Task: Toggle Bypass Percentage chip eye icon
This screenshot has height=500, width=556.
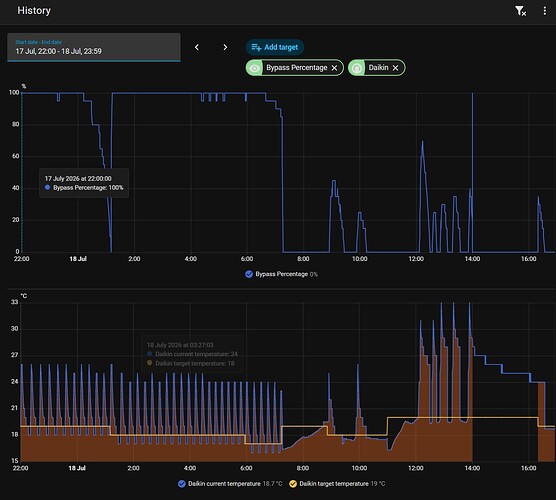Action: [x=255, y=68]
